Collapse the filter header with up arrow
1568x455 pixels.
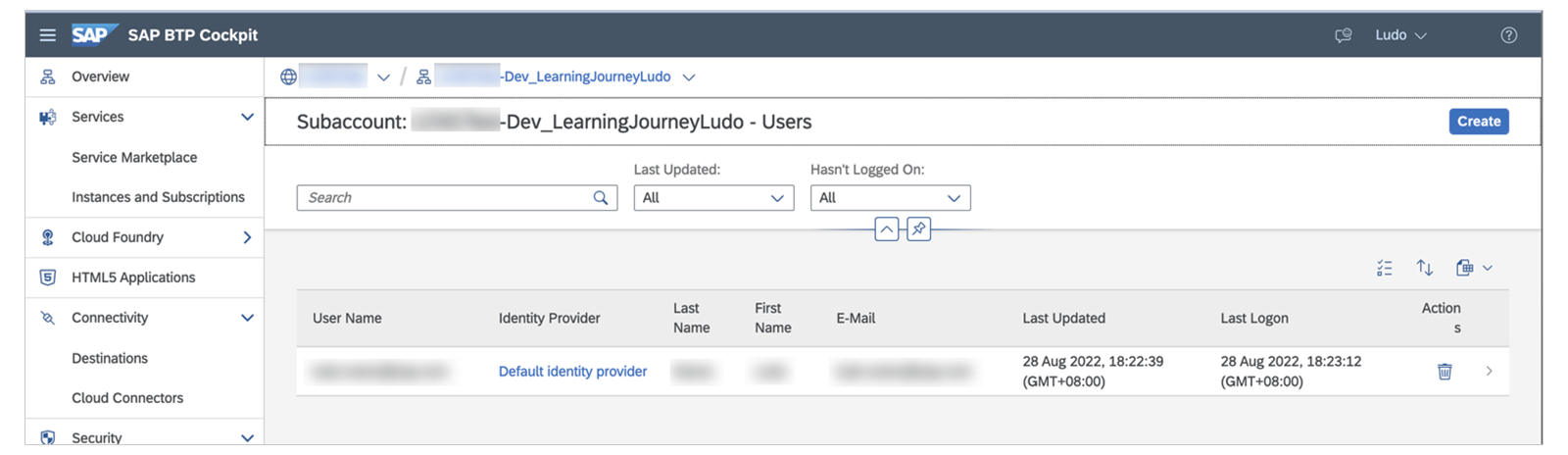pos(886,229)
